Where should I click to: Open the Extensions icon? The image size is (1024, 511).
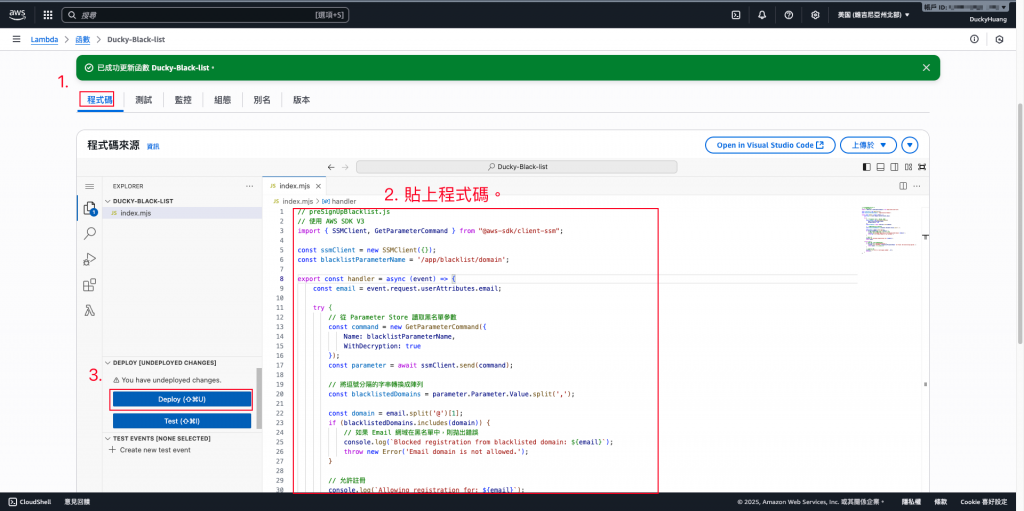pyautogui.click(x=89, y=285)
